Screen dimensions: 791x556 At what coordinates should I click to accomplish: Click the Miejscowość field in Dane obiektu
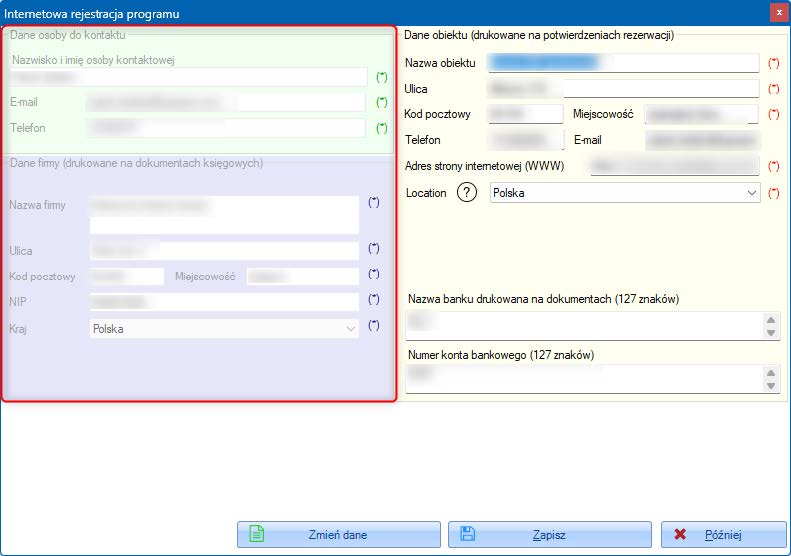702,115
